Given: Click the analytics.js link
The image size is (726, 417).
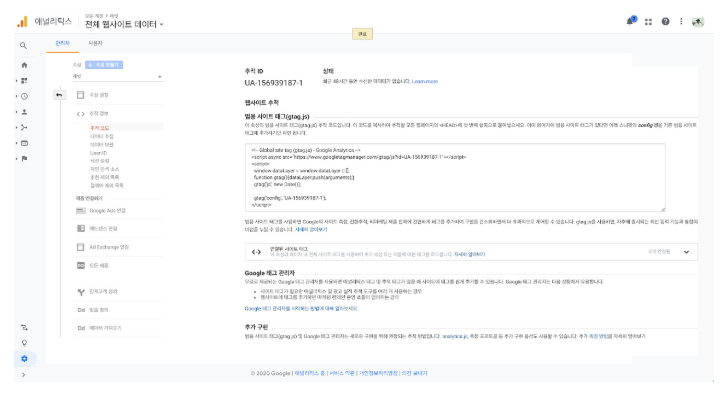Looking at the screenshot, I should pos(455,336).
